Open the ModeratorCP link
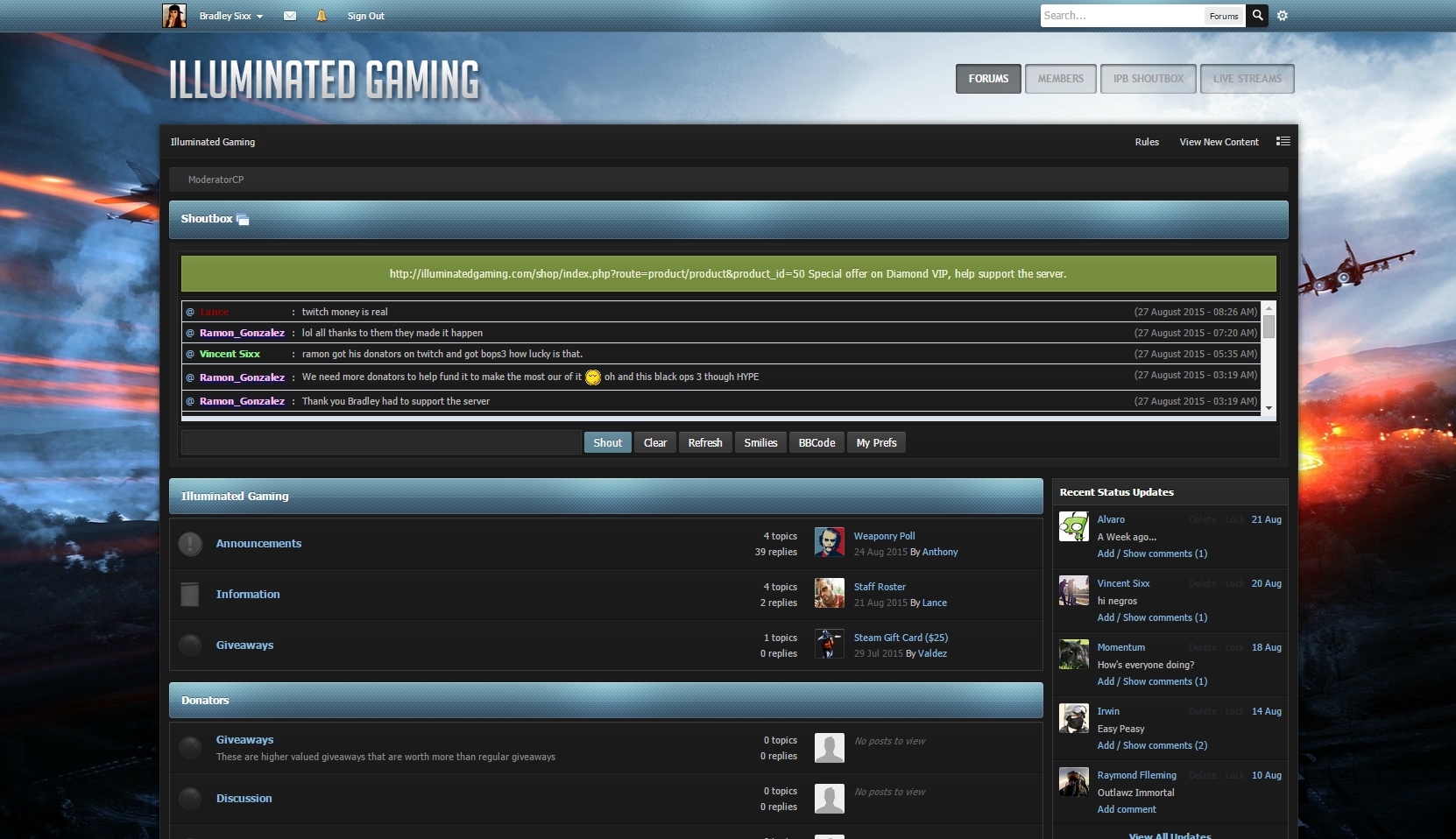The height and width of the screenshot is (839, 1456). 216,180
